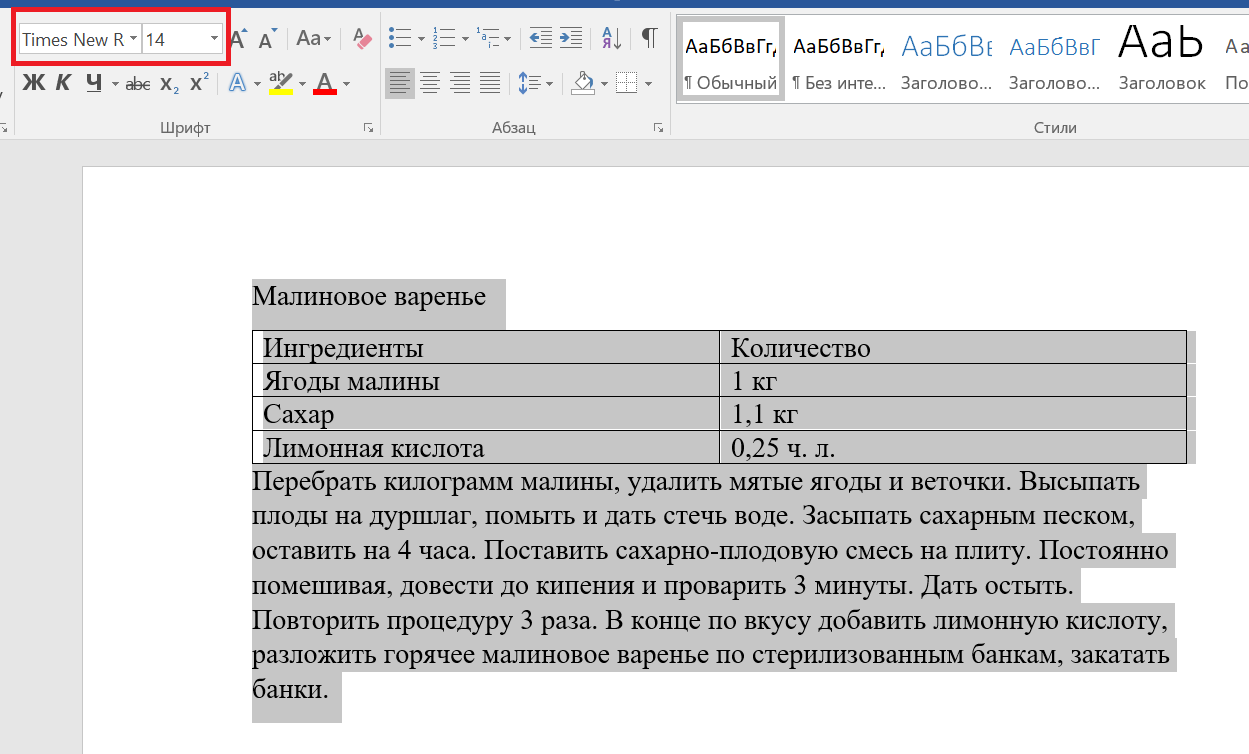Apply numbered list

point(443,39)
